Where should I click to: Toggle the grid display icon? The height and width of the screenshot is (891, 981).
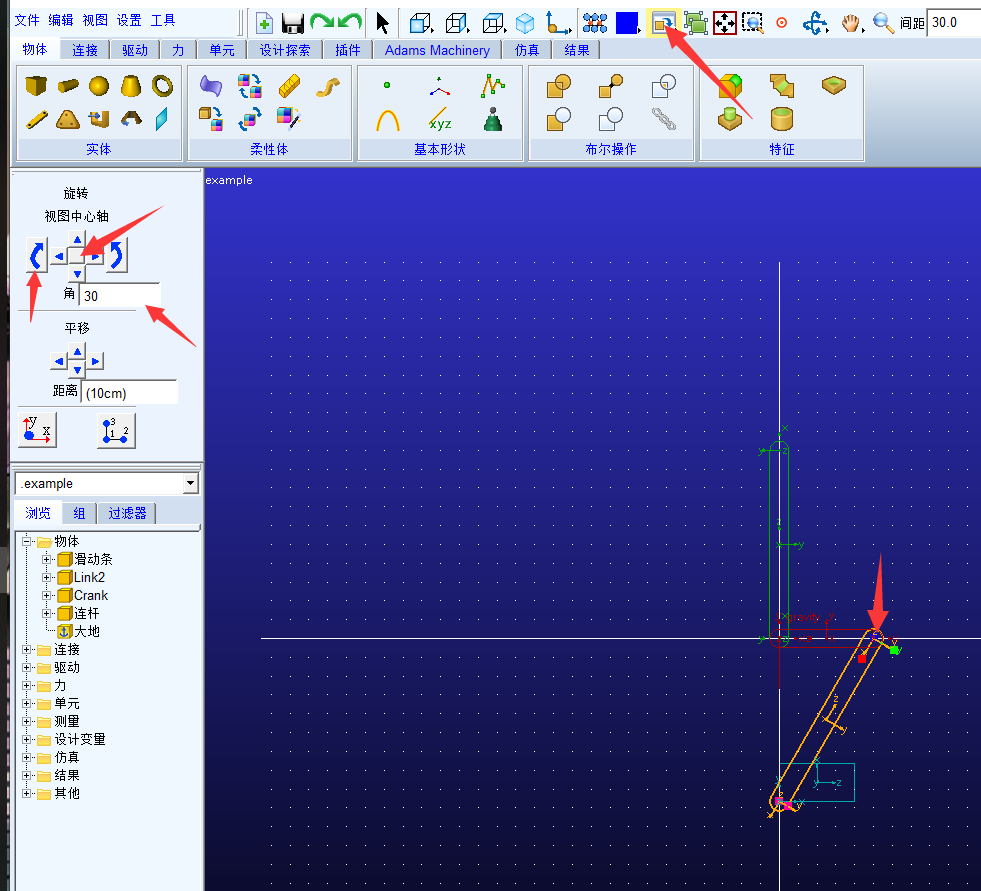595,23
